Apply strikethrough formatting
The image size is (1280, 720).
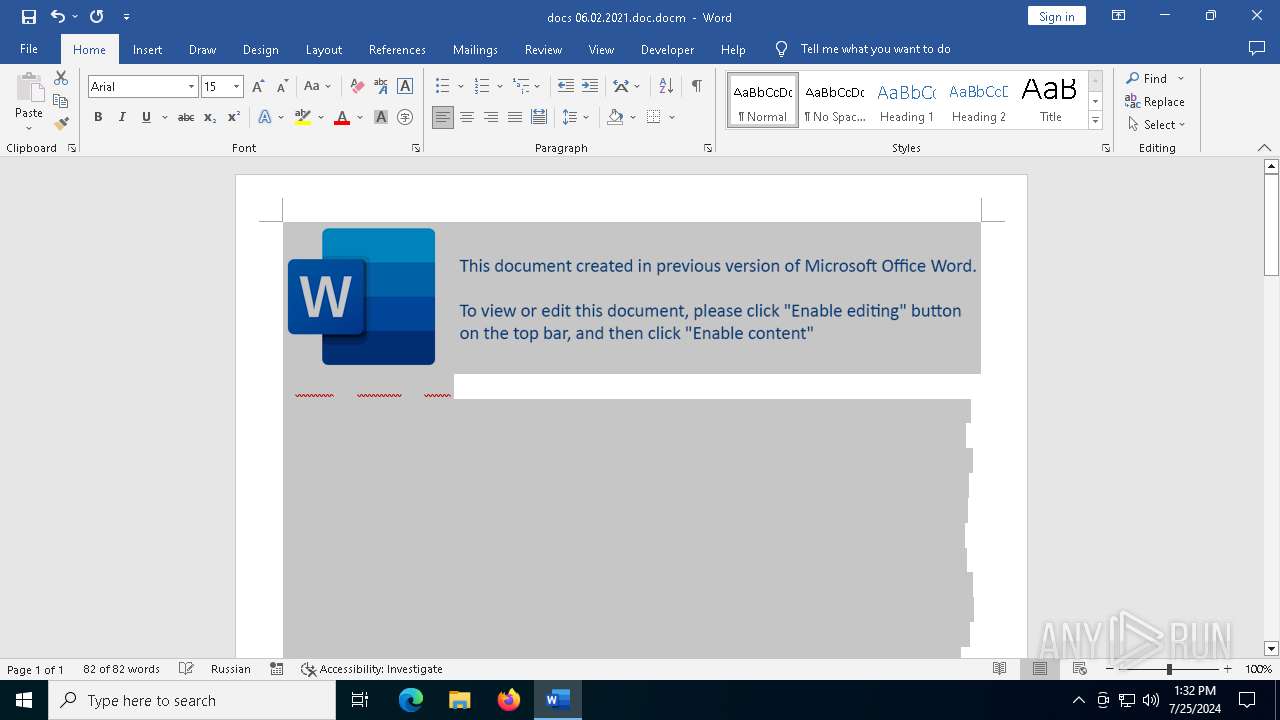click(186, 118)
